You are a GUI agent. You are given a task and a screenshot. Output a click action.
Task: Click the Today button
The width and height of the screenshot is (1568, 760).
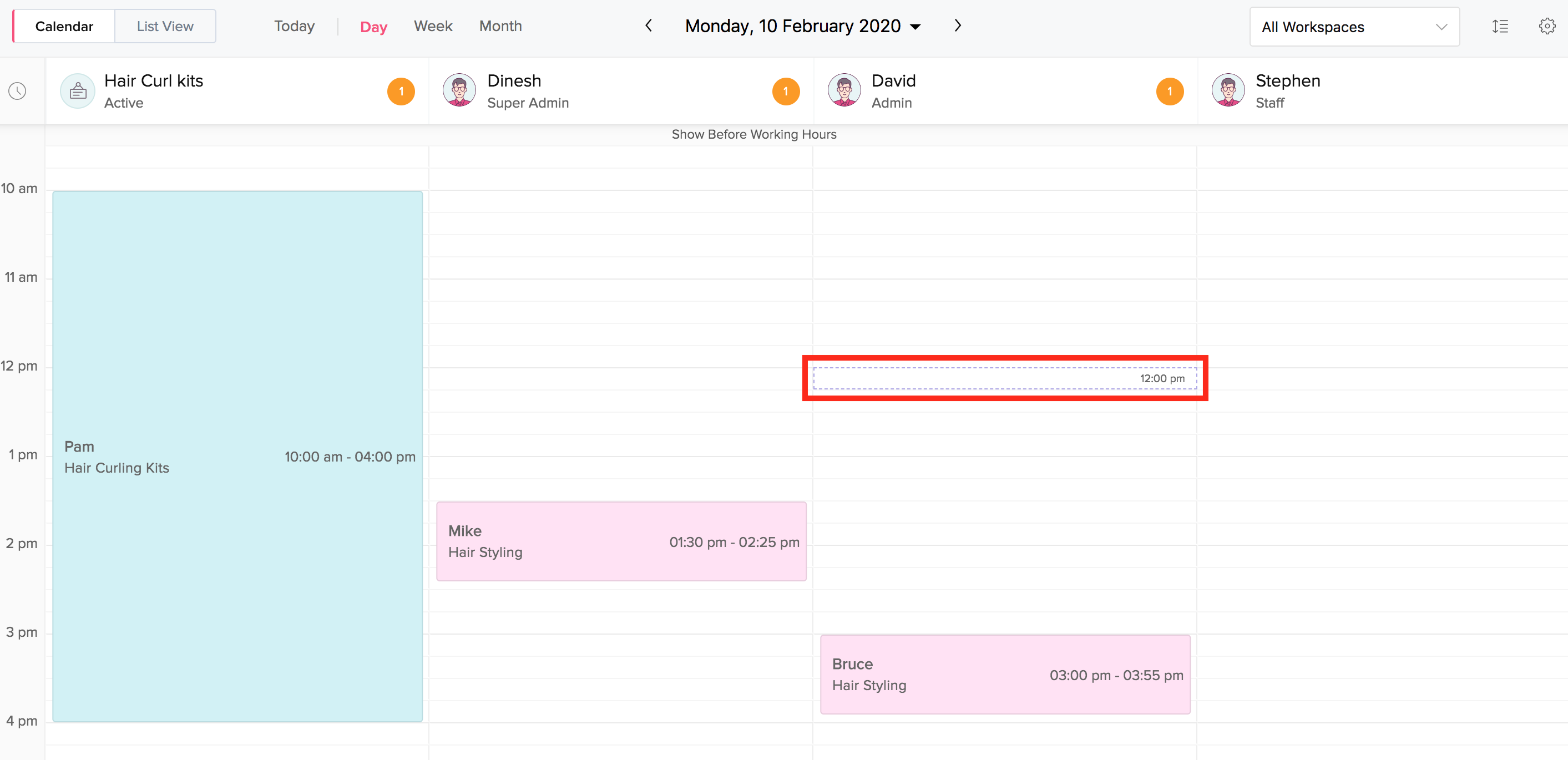pyautogui.click(x=294, y=26)
